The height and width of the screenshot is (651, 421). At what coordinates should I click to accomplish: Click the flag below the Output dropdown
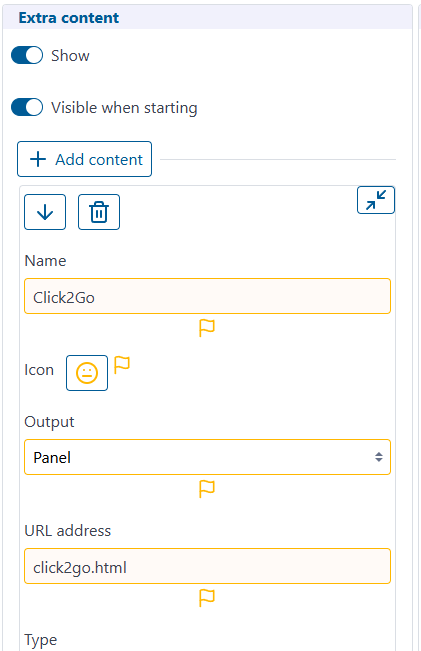pyautogui.click(x=207, y=489)
